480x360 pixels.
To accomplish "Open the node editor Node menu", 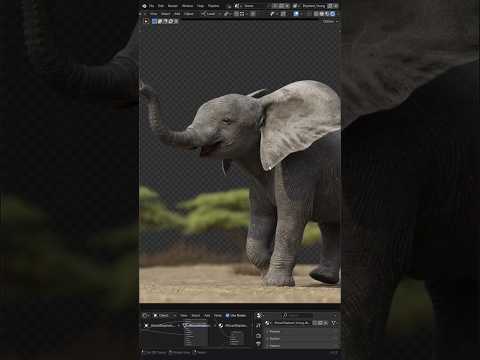I will 218,316.
